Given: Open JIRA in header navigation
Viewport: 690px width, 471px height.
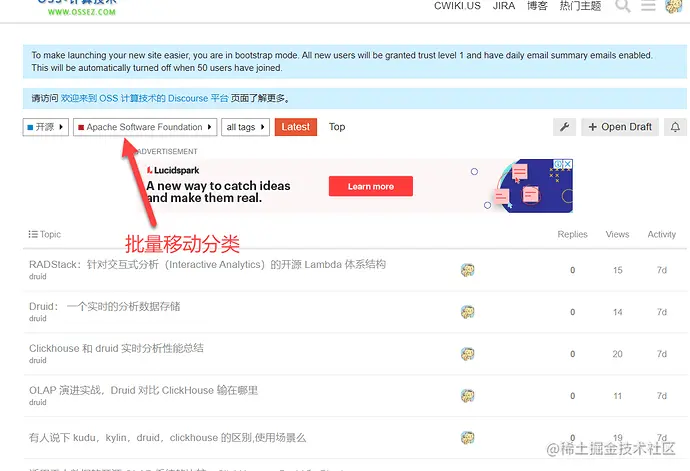Looking at the screenshot, I should click(x=504, y=6).
